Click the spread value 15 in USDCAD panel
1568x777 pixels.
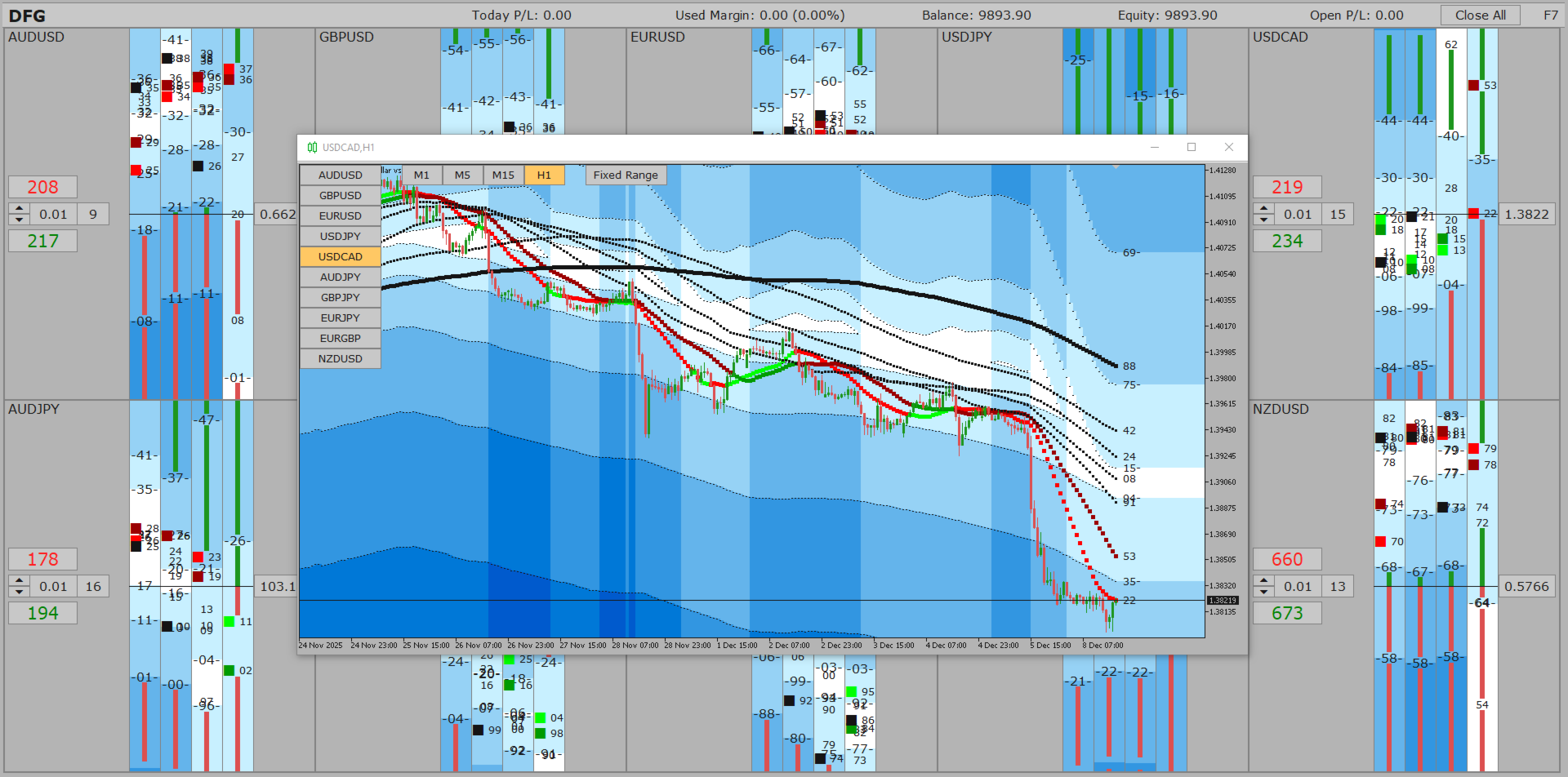(1338, 214)
